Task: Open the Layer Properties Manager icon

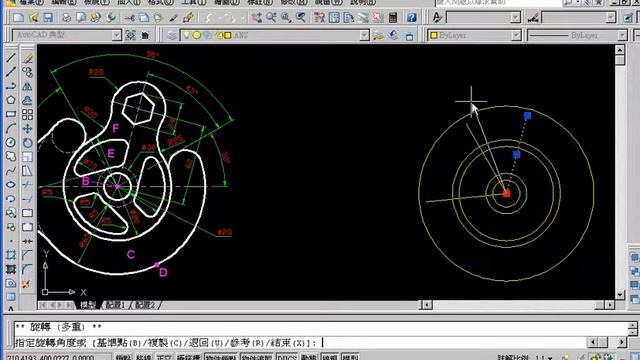Action: (x=172, y=36)
